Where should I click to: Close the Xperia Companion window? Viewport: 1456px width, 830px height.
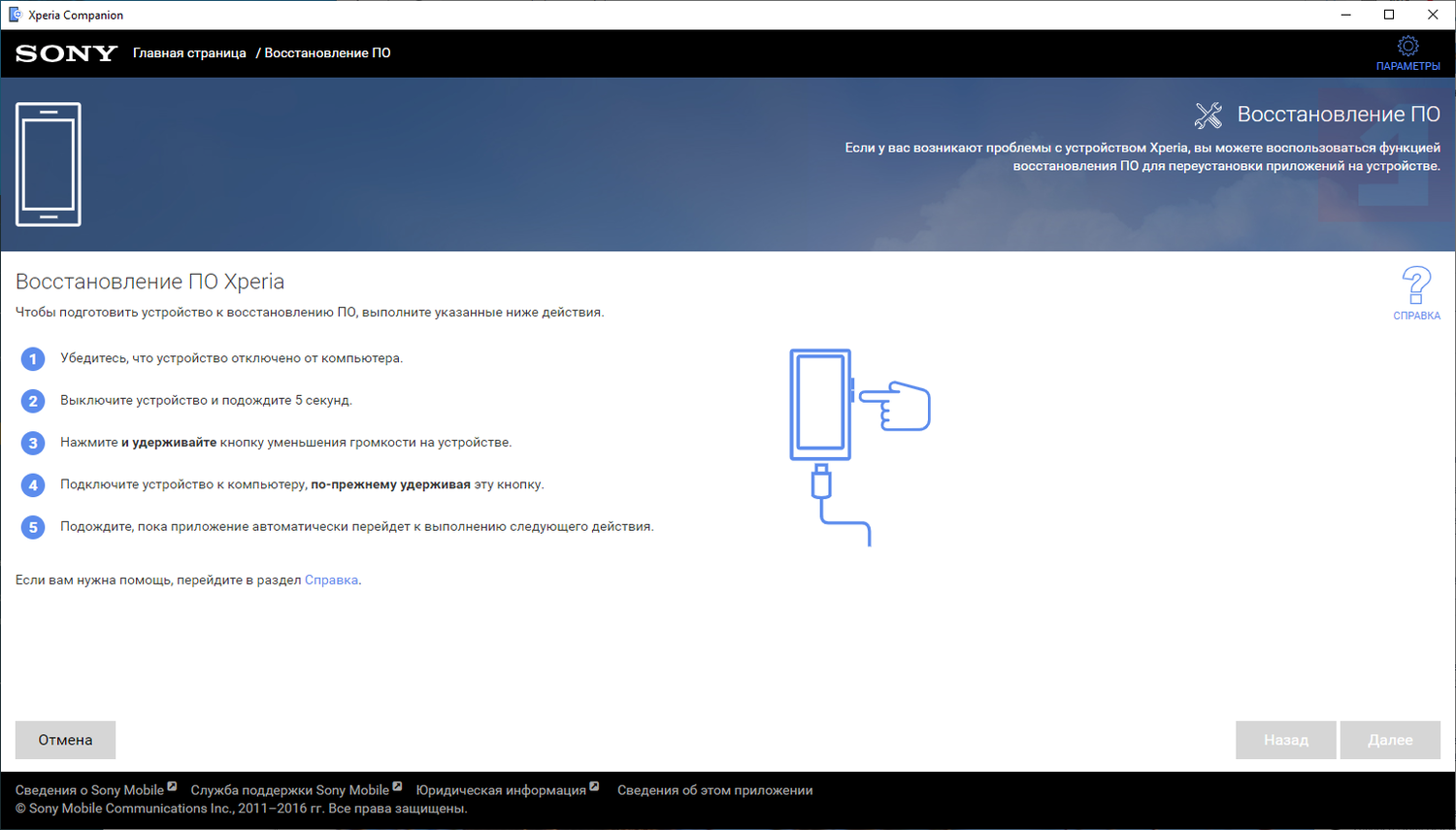pyautogui.click(x=1433, y=15)
